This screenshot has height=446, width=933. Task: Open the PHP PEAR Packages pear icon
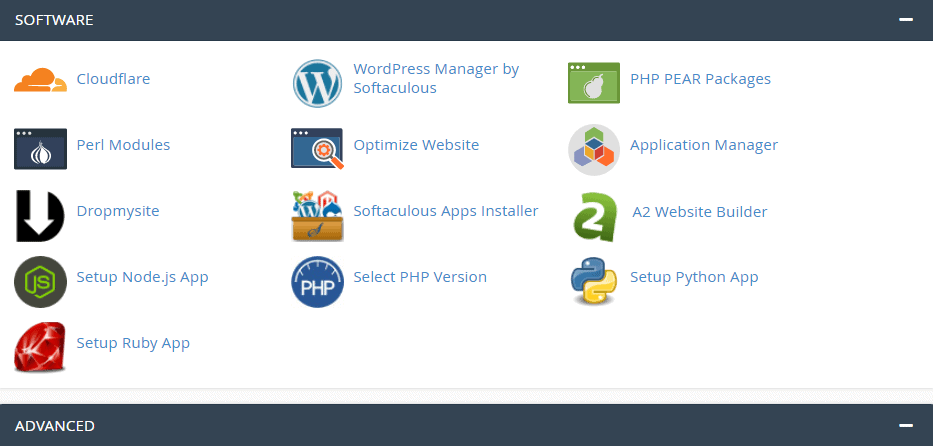coord(594,83)
